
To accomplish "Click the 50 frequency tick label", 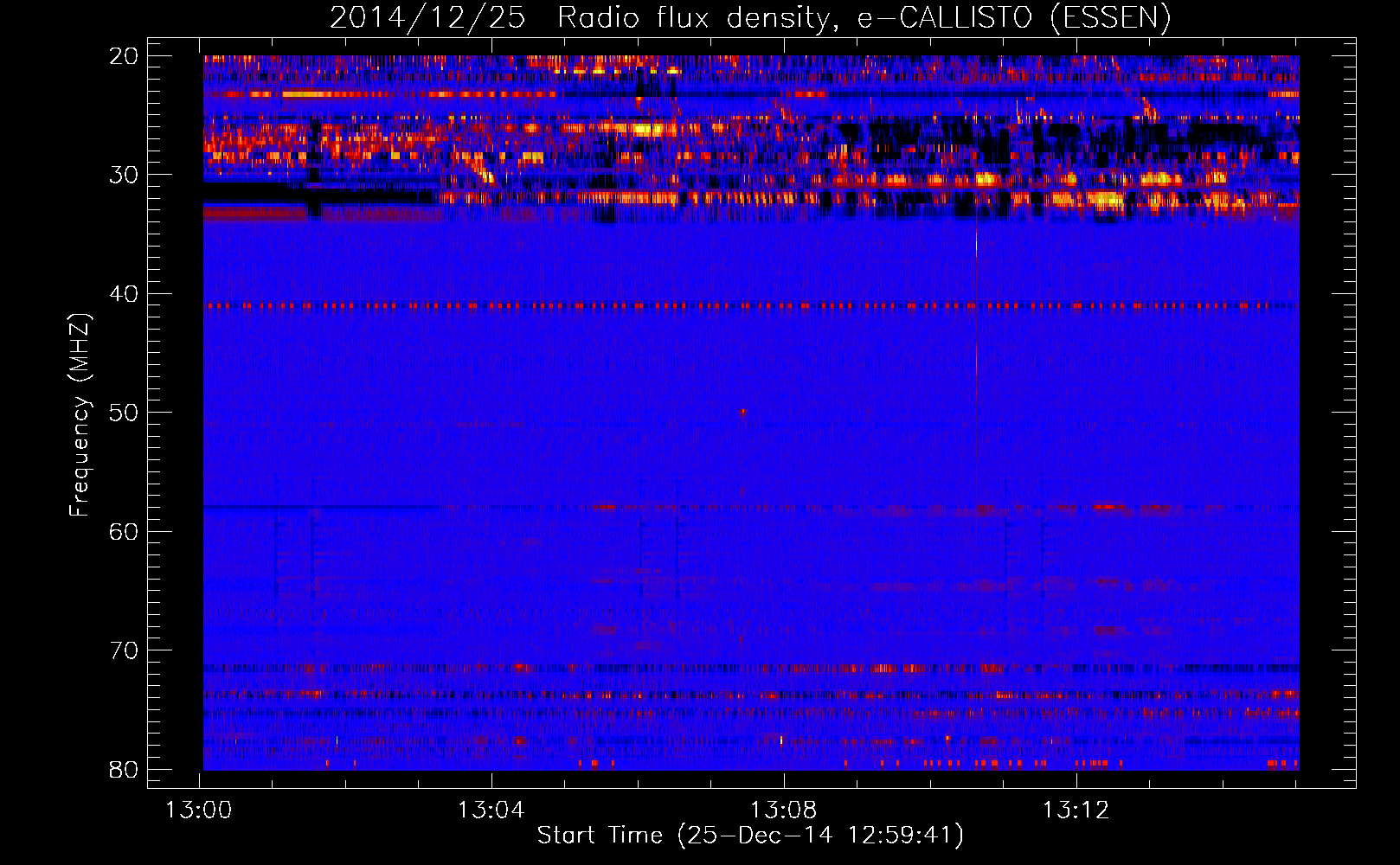I will (125, 413).
